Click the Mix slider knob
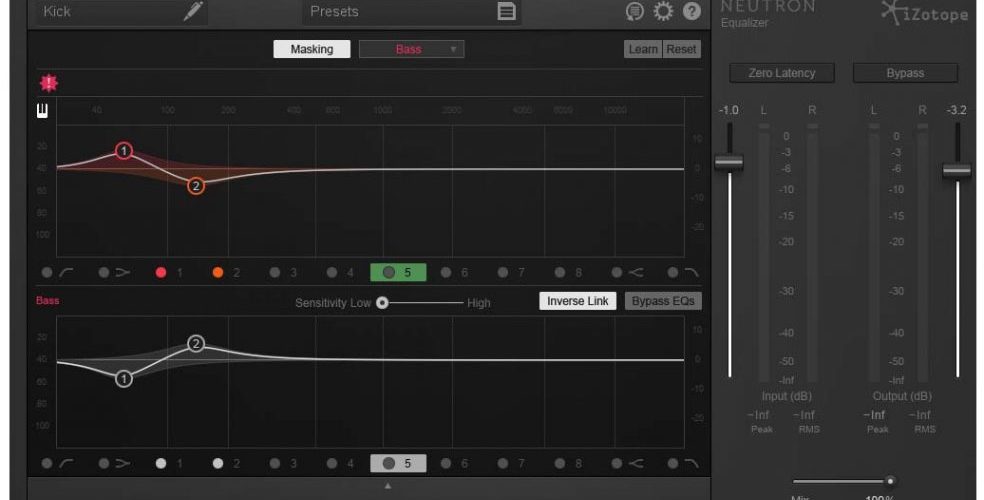 [890, 481]
